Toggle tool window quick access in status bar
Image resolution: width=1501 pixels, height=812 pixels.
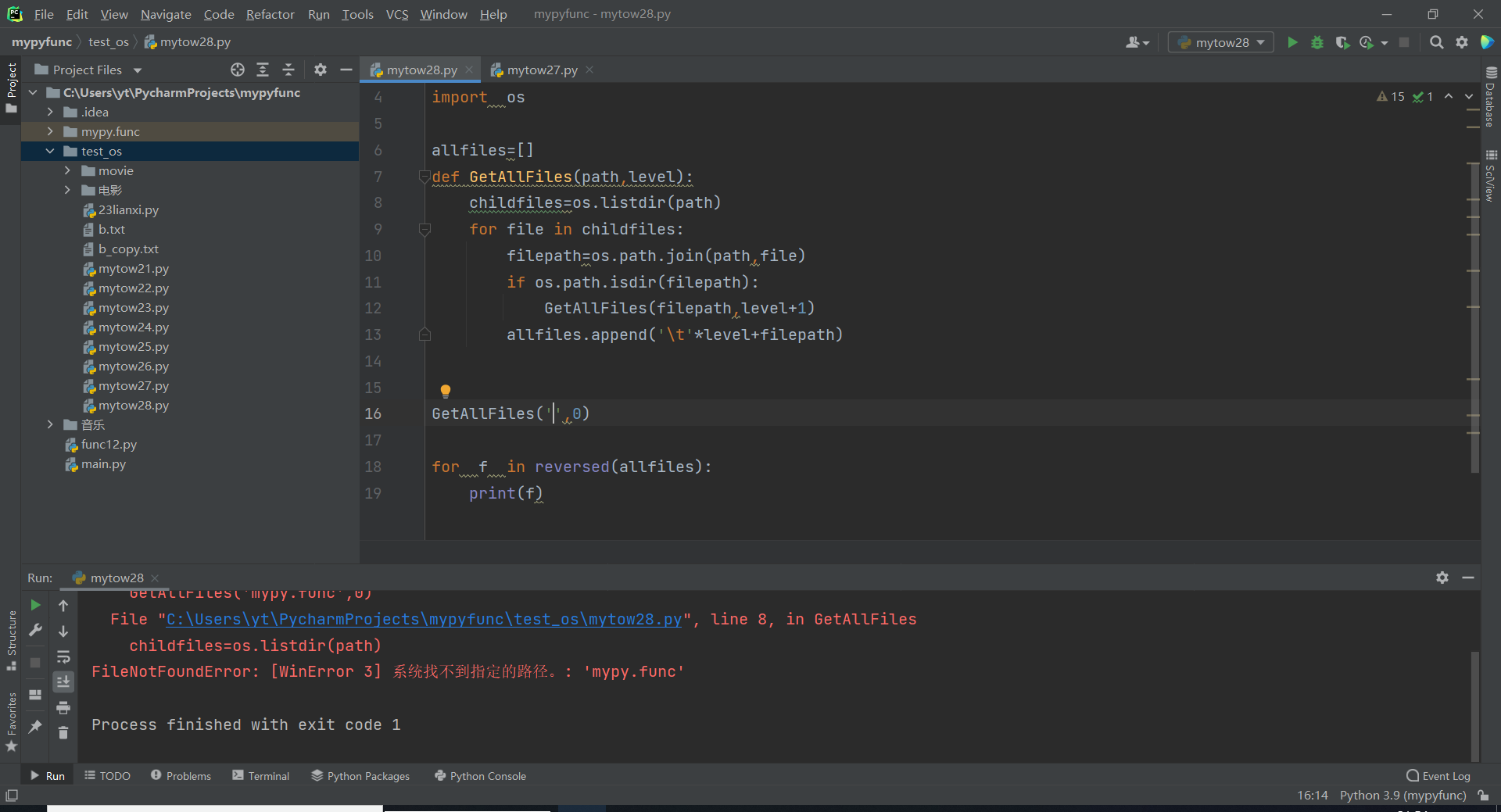click(12, 796)
